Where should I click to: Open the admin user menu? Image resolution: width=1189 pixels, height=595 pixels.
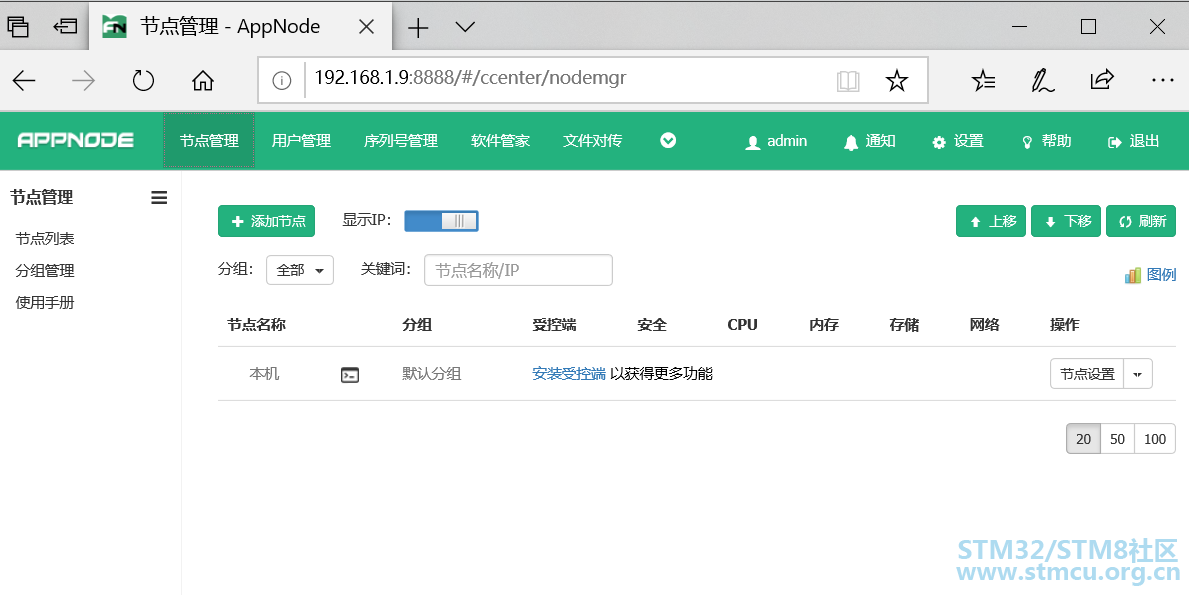click(x=776, y=141)
